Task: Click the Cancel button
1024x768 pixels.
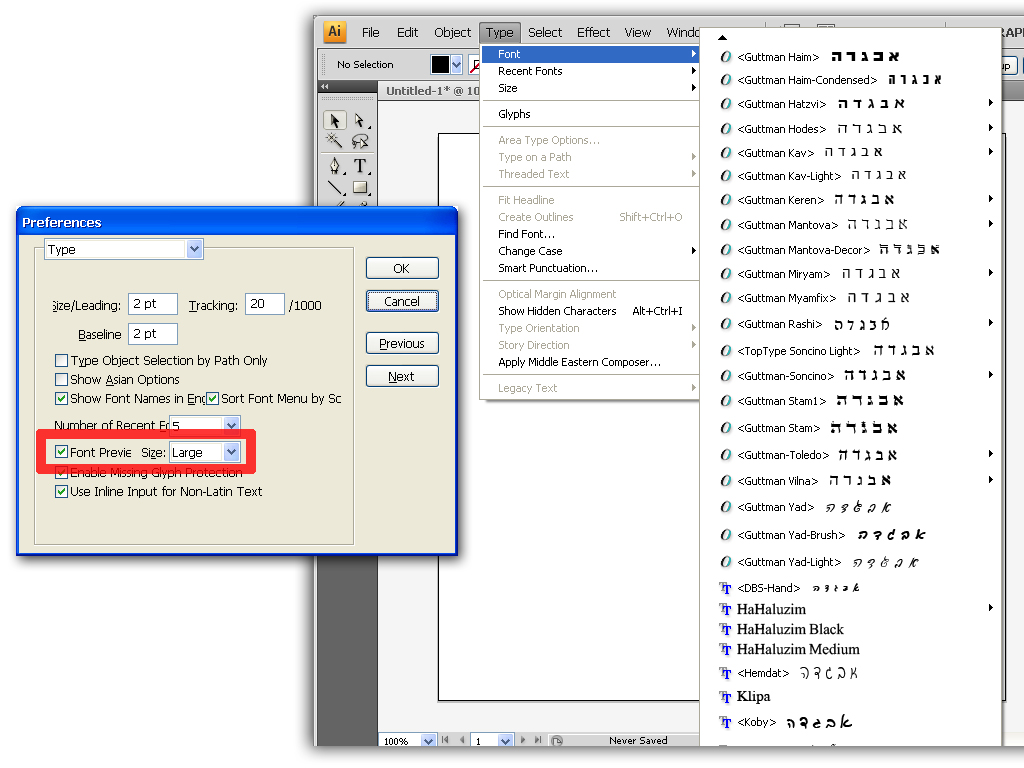Action: coord(402,301)
